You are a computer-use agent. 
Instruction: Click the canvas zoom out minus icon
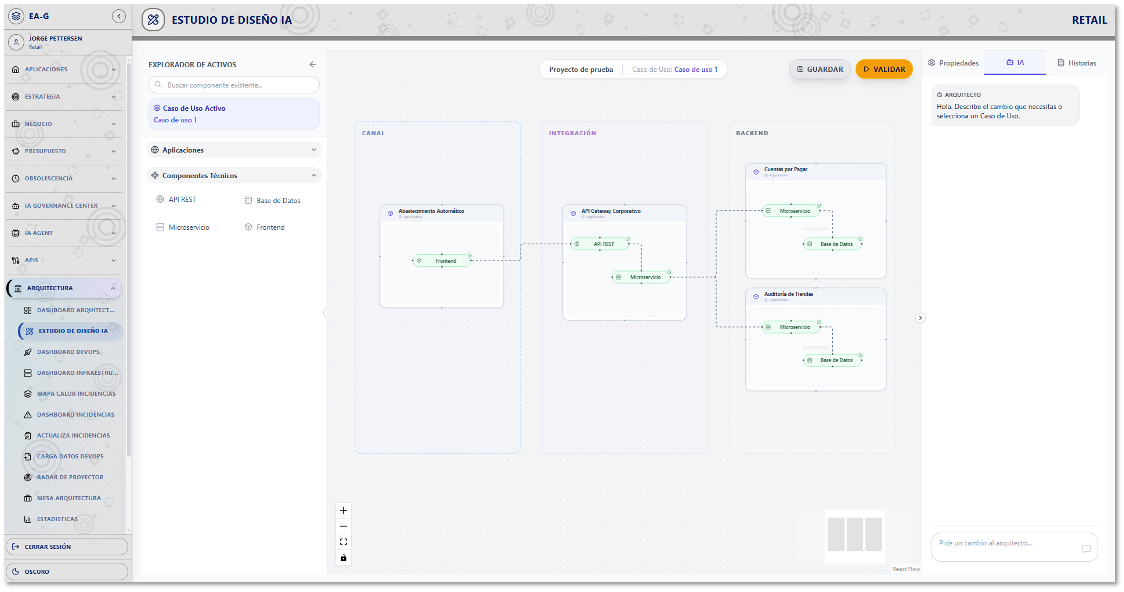click(x=344, y=526)
